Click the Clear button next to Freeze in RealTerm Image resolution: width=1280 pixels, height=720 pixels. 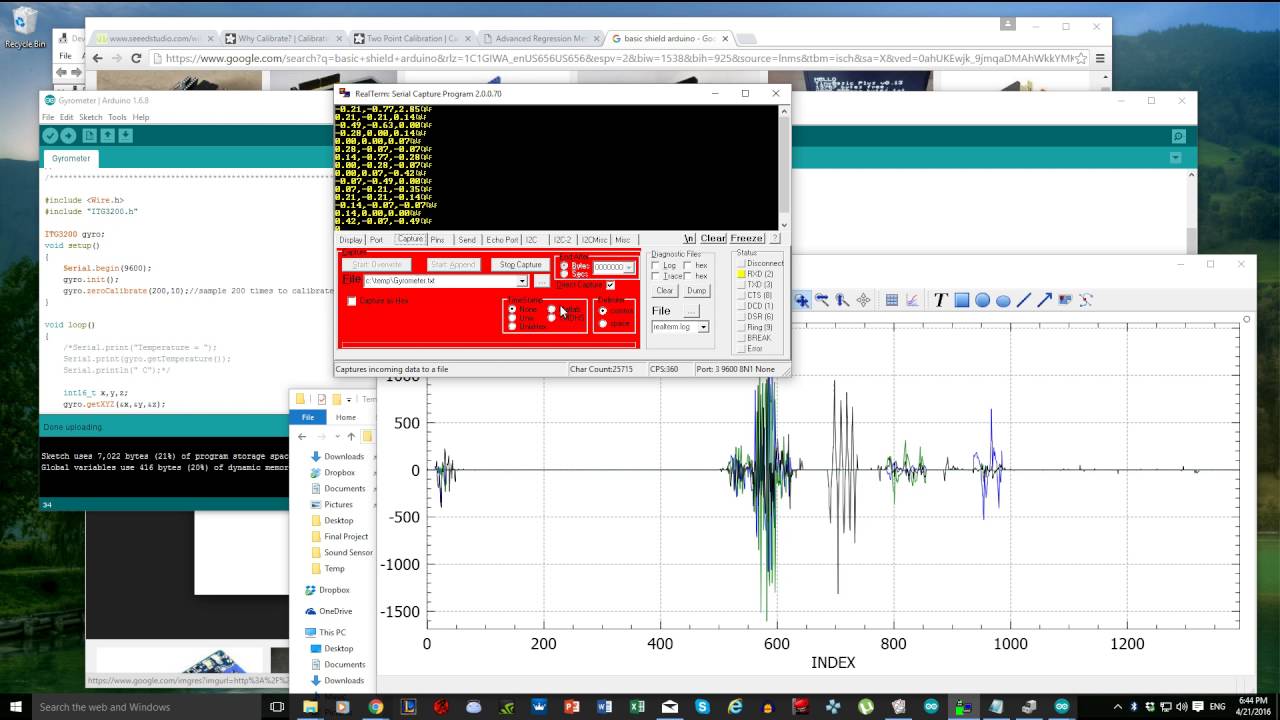point(713,239)
